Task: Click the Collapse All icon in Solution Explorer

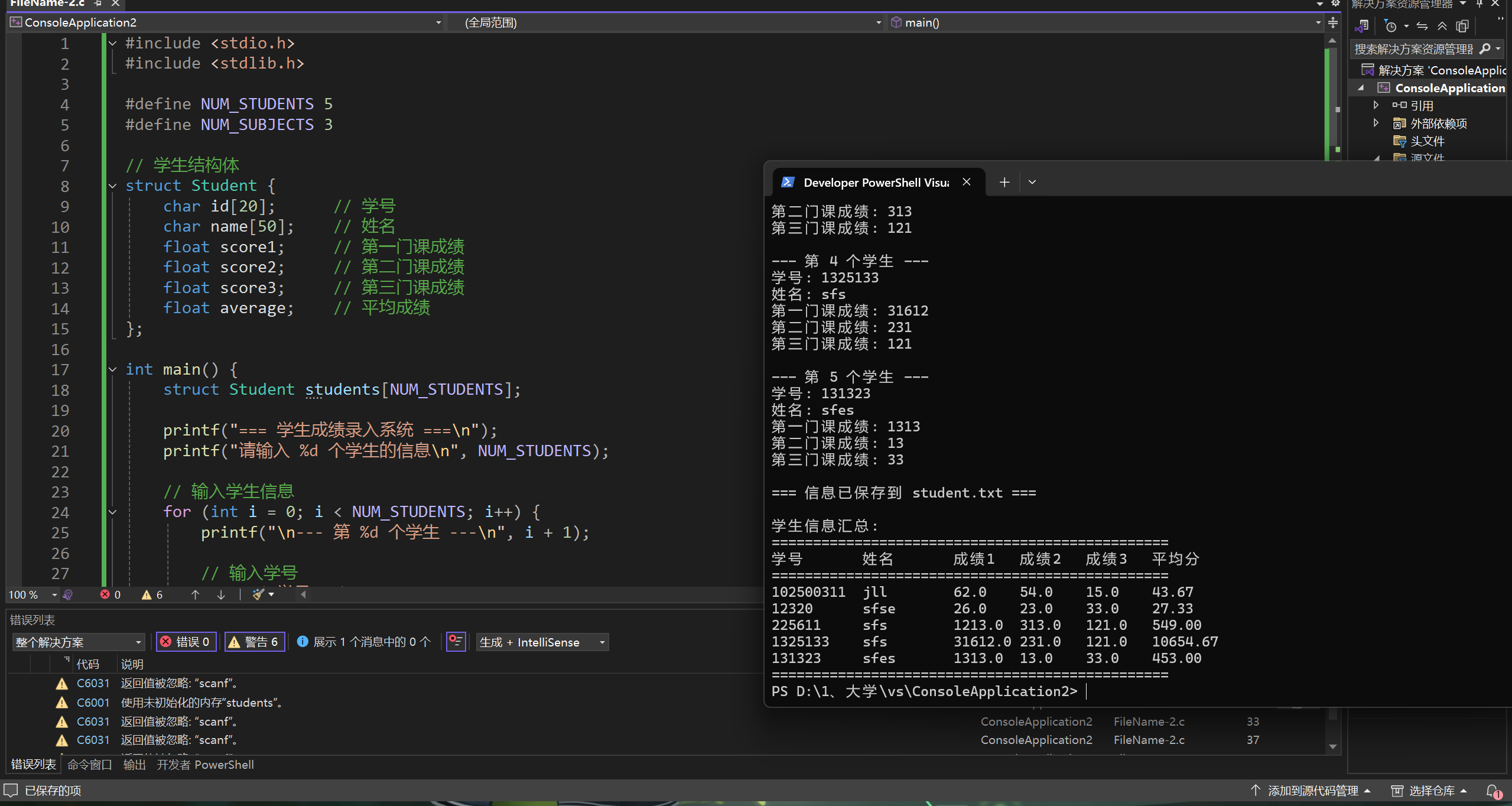Action: pyautogui.click(x=1442, y=27)
